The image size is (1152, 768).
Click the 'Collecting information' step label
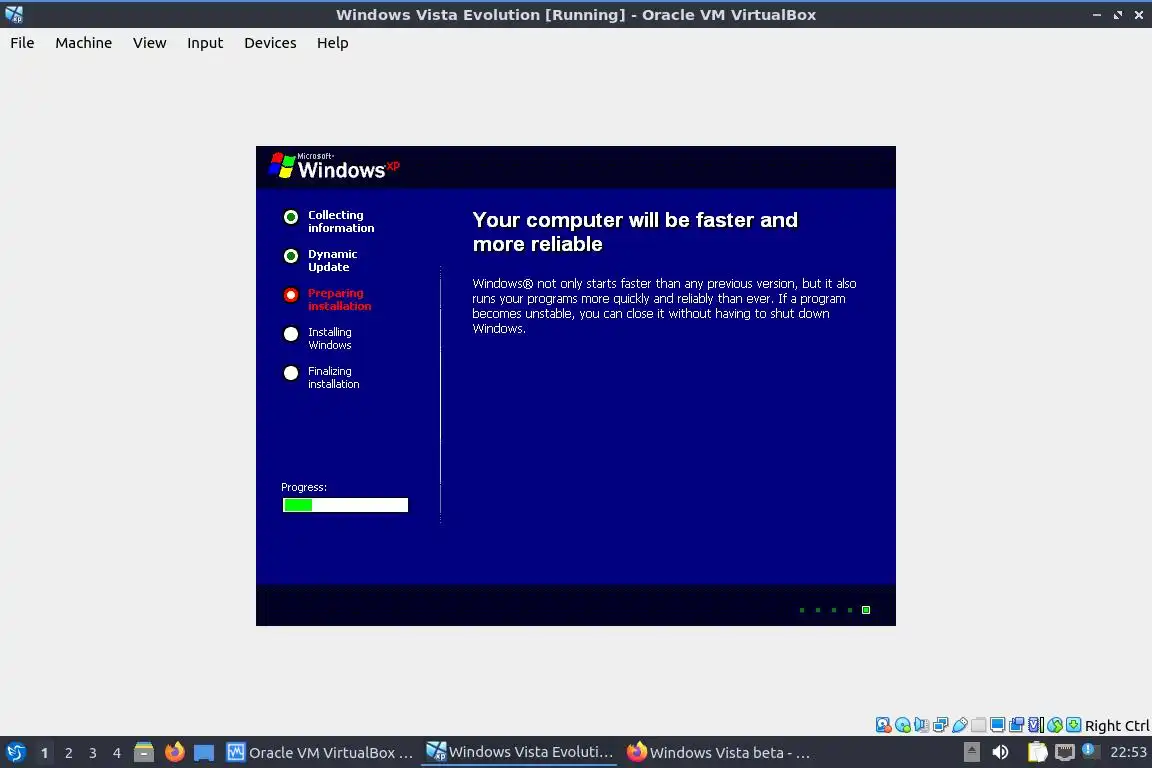[x=341, y=221]
